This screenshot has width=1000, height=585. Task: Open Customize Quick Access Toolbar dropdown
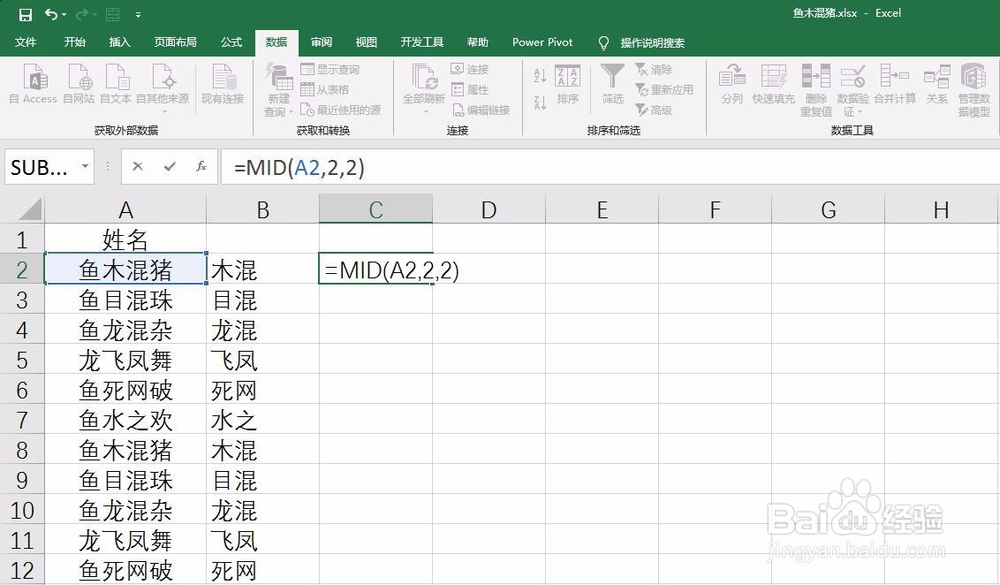138,15
